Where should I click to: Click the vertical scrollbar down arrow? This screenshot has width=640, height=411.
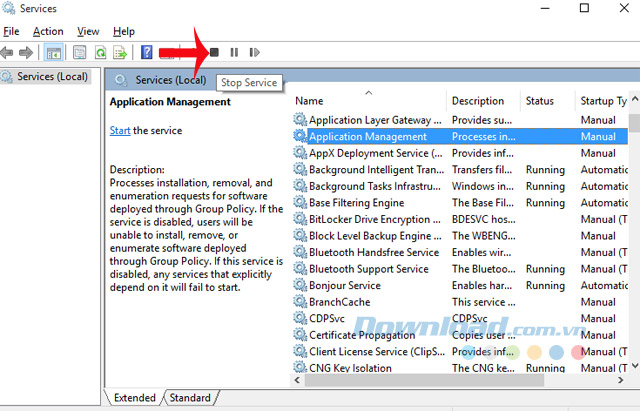click(x=635, y=366)
